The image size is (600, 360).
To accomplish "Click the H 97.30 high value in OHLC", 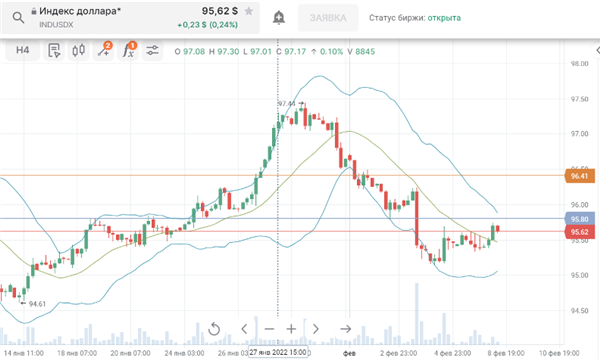I will (x=224, y=52).
